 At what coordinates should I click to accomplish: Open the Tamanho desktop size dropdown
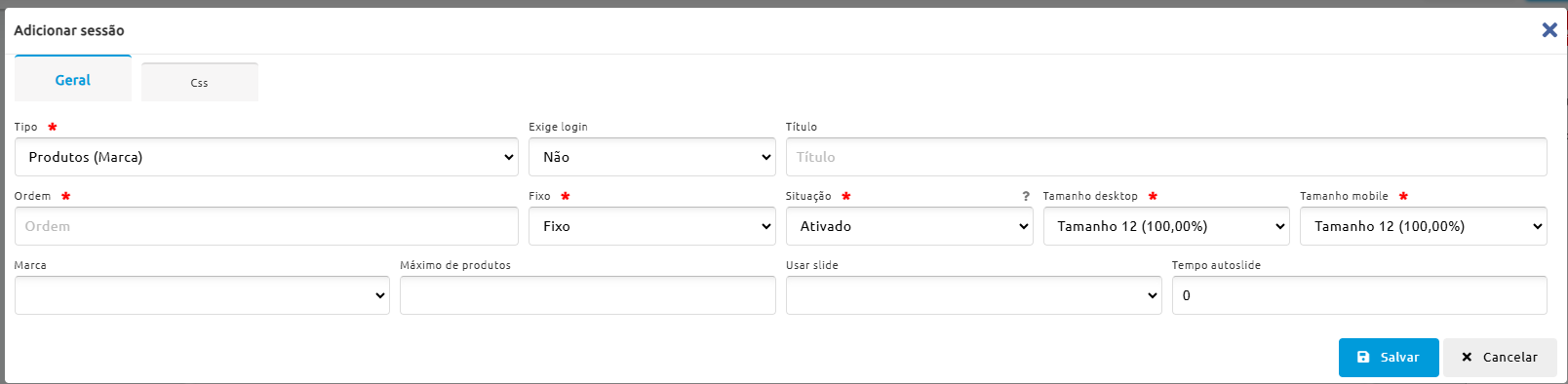pos(1166,226)
